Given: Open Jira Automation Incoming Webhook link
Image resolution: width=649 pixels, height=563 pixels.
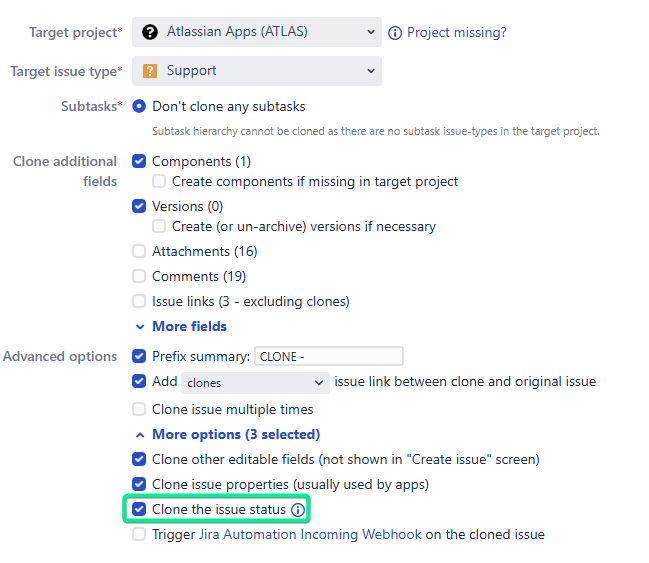Looking at the screenshot, I should coord(310,534).
